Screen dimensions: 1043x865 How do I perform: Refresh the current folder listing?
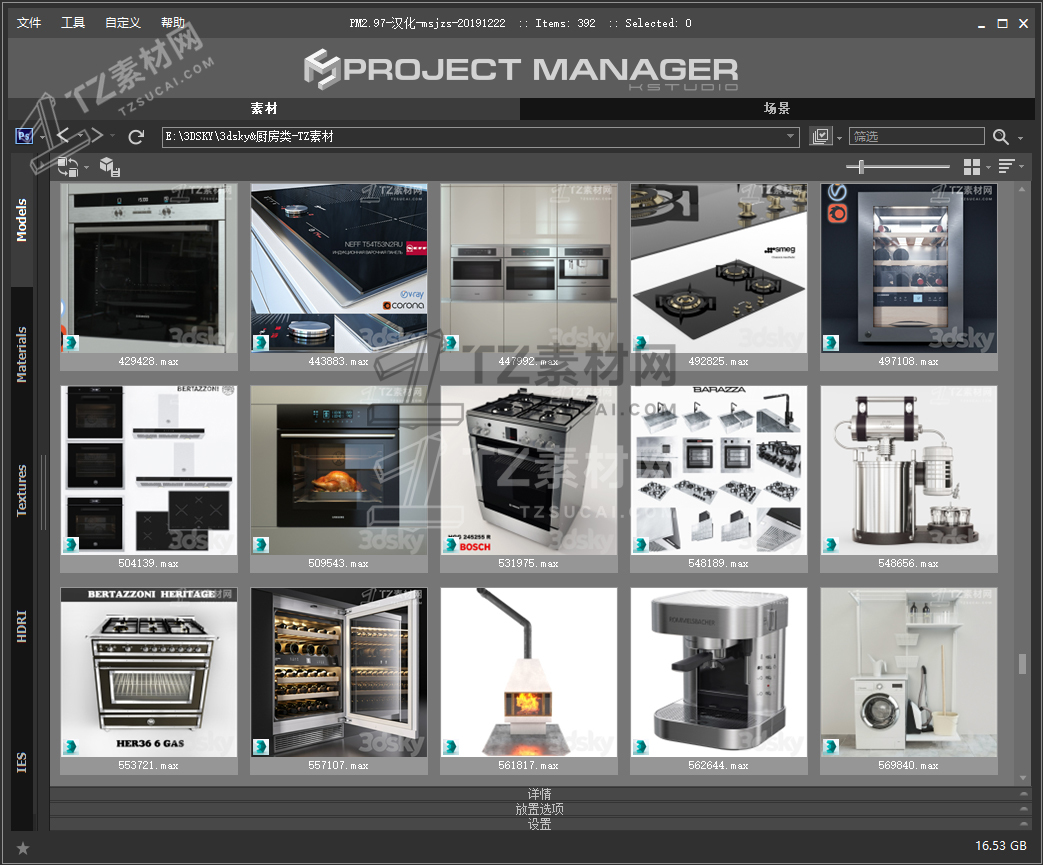pyautogui.click(x=136, y=137)
